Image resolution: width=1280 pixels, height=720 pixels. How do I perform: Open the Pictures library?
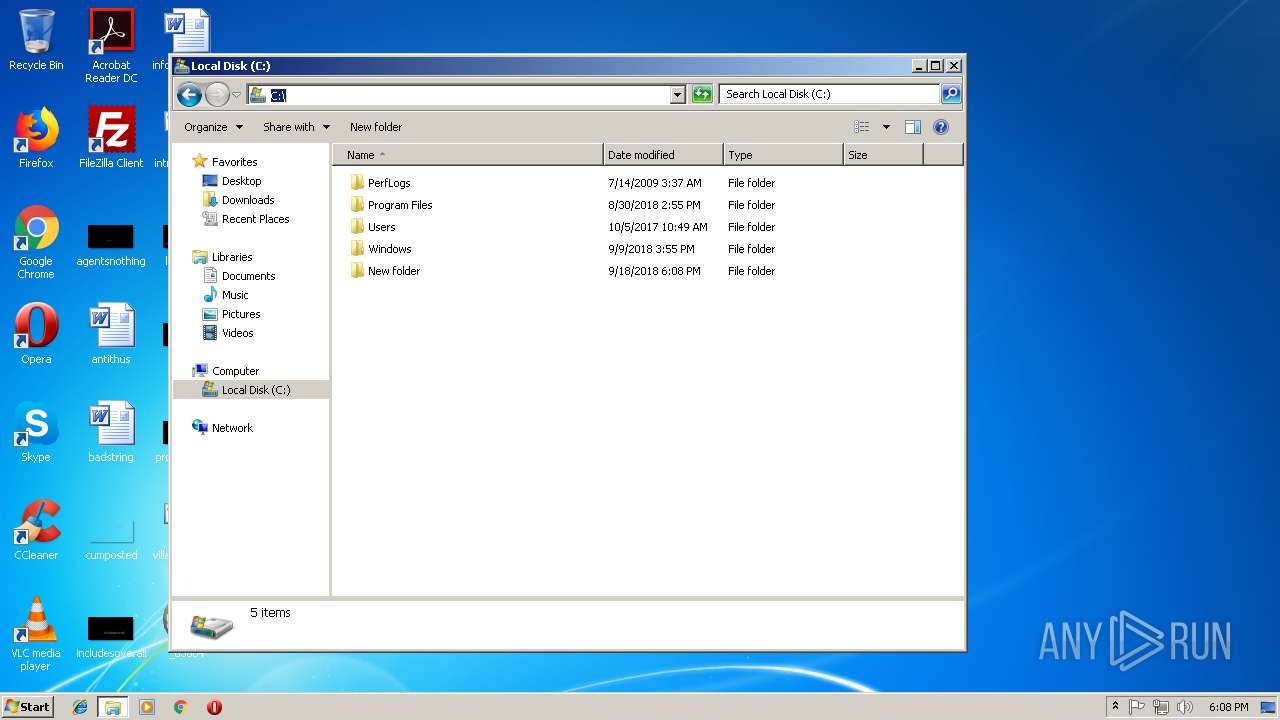tap(232, 314)
